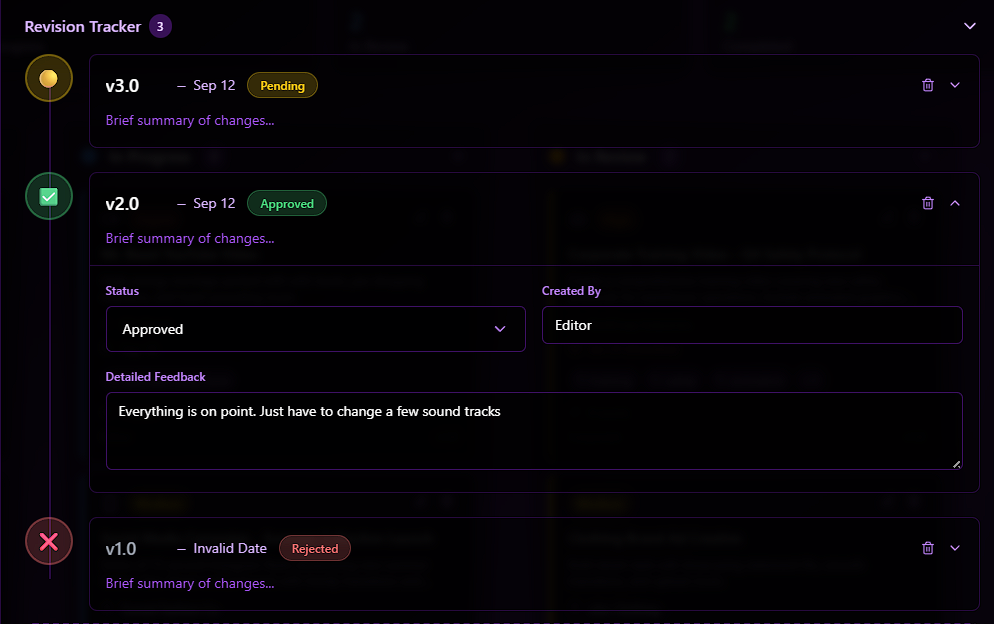Click the red X status icon for v1.0
994x624 pixels.
tap(49, 541)
